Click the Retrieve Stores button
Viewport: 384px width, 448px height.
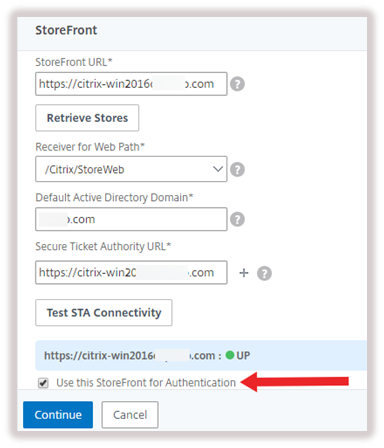point(87,118)
